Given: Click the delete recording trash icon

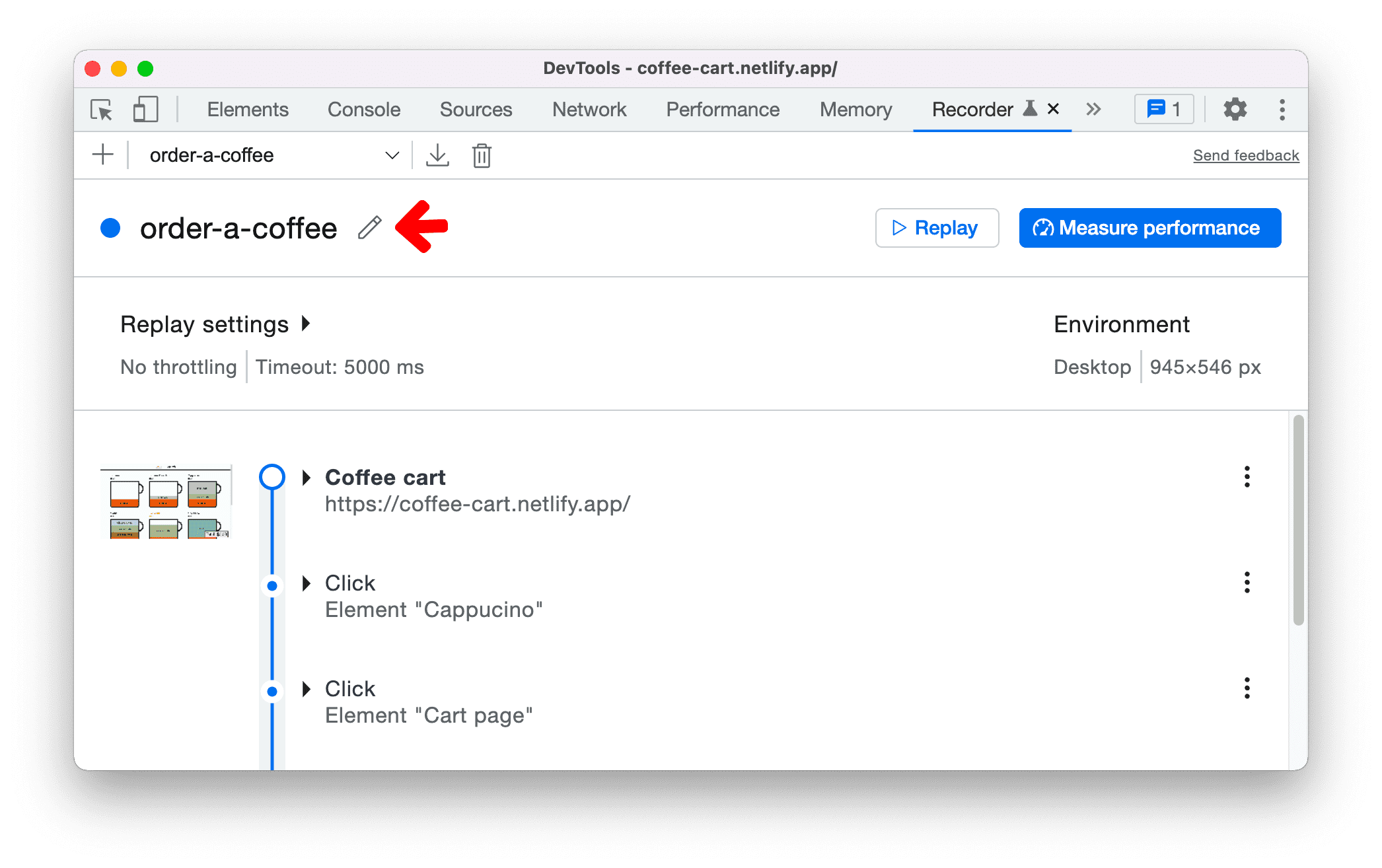Looking at the screenshot, I should point(481,155).
